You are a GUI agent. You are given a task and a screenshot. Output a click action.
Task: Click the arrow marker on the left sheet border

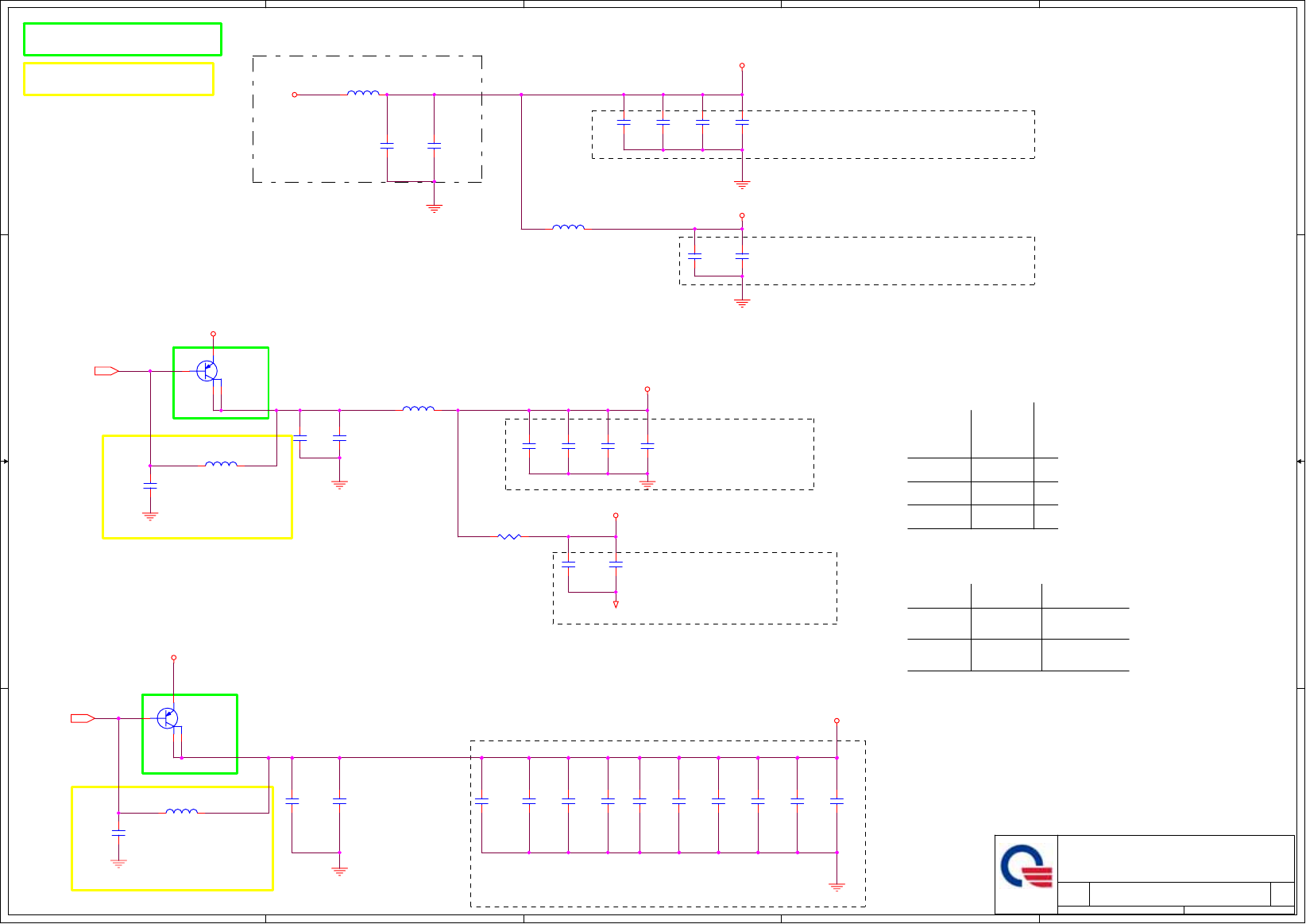pyautogui.click(x=5, y=462)
